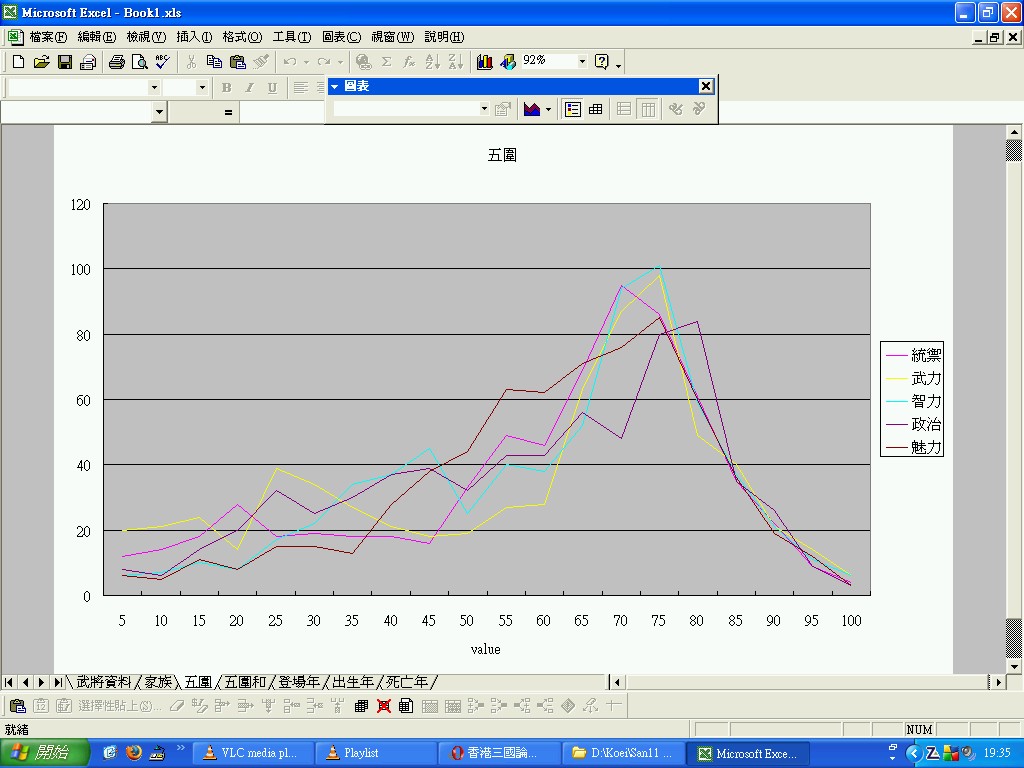Switch to Playlist taskbar button
The height and width of the screenshot is (768, 1024).
[375, 753]
